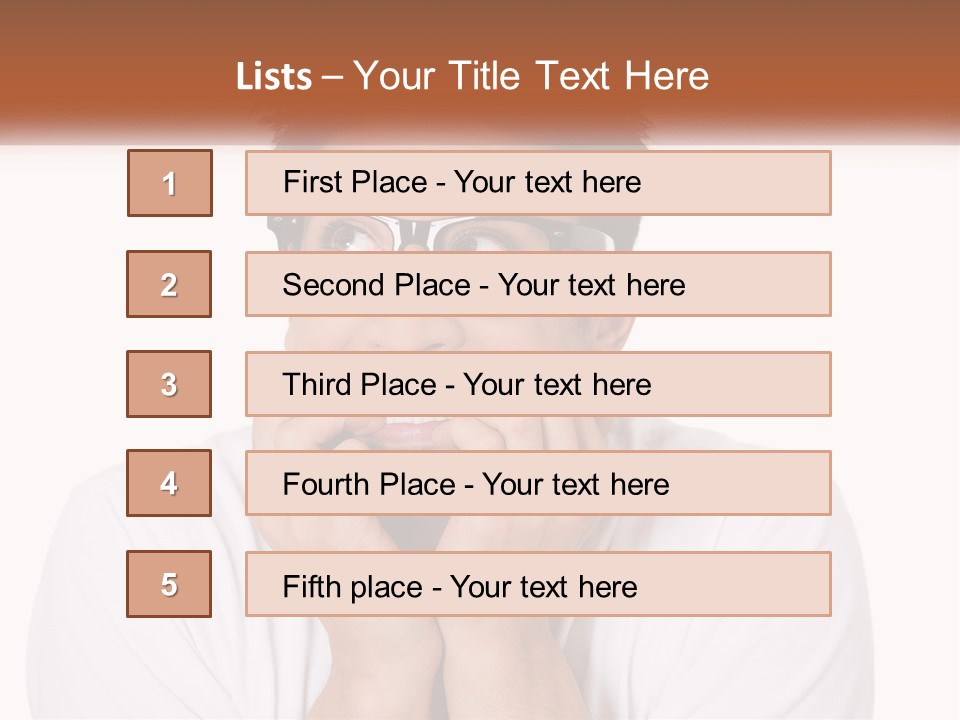Click the Second Place text bar
This screenshot has height=720, width=960.
click(538, 284)
